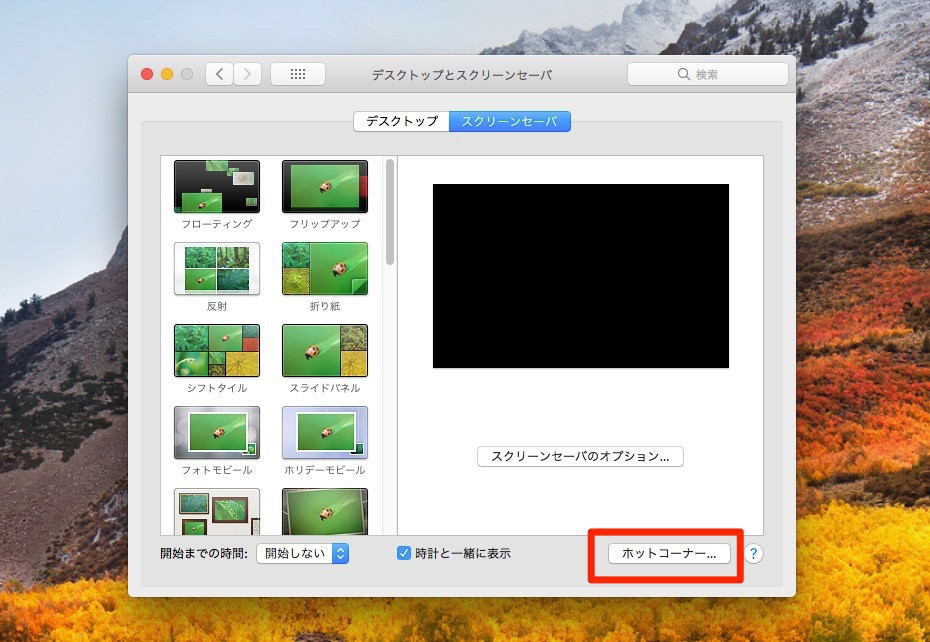Click the magnifier icon in the search field
Screen dimensions: 930x642
pos(683,74)
